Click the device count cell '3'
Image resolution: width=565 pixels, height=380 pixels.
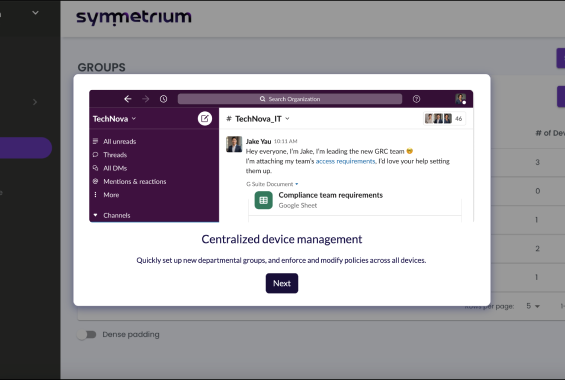coord(537,162)
